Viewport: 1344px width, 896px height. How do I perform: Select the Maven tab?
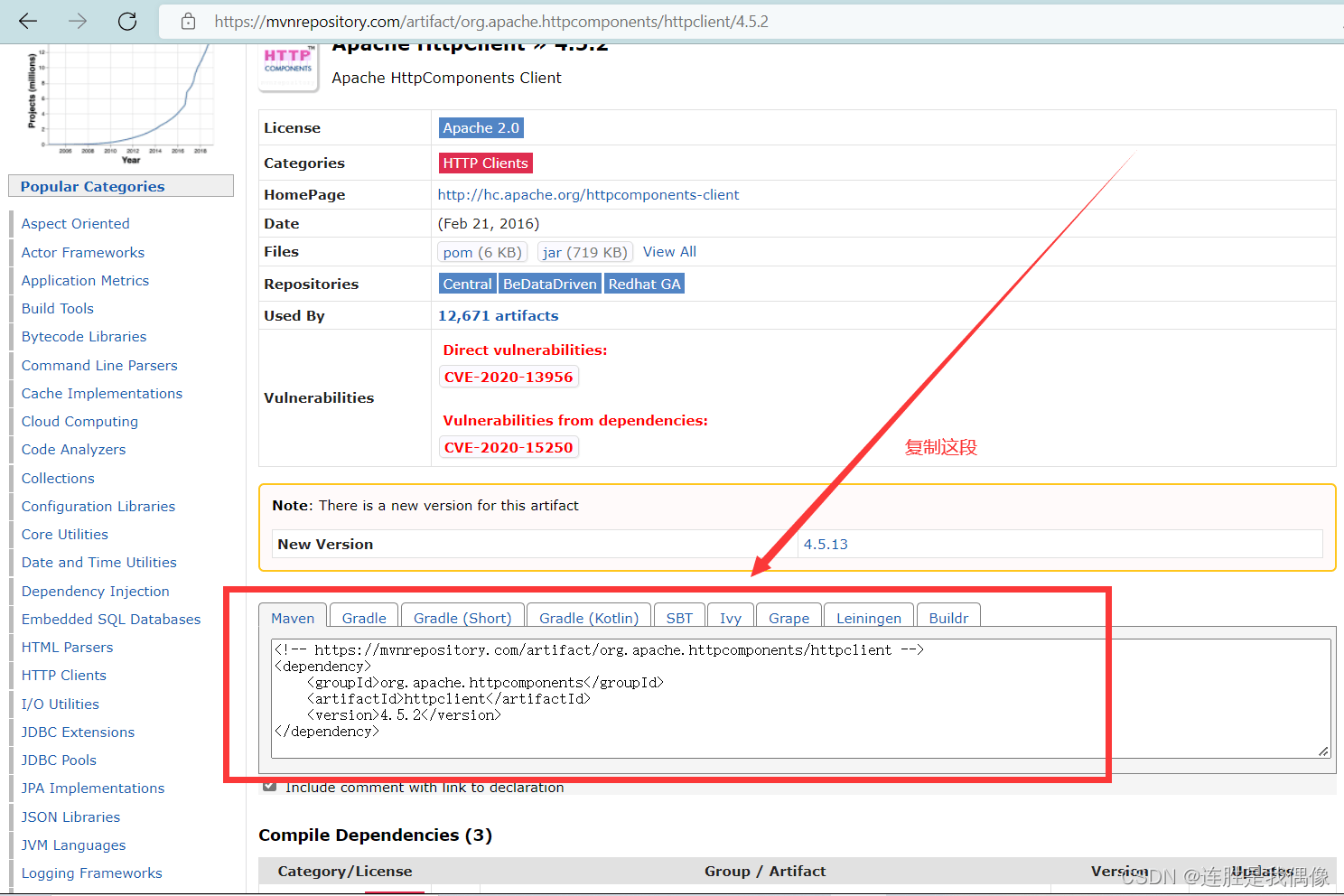pyautogui.click(x=293, y=618)
